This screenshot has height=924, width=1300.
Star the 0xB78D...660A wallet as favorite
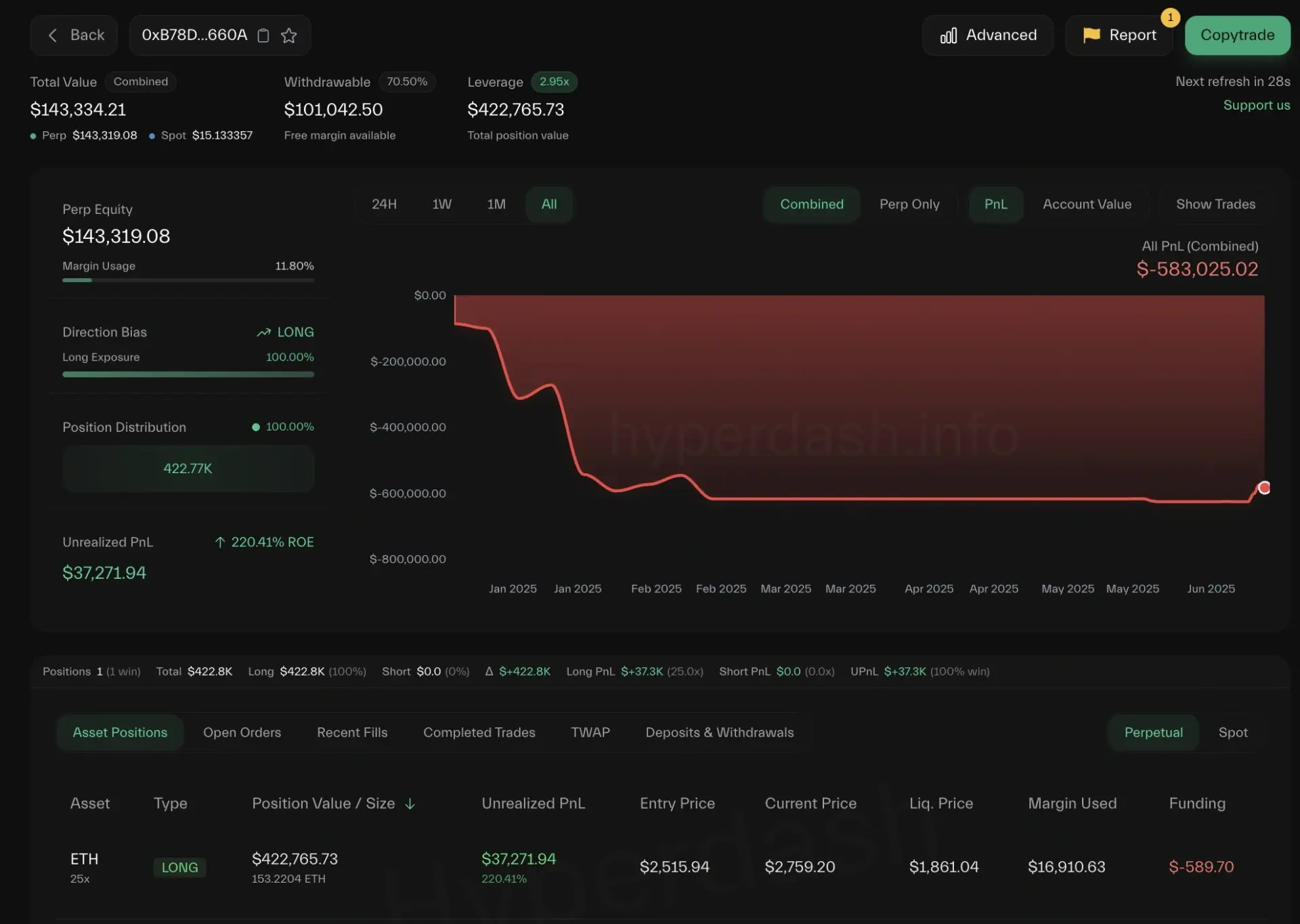click(x=289, y=35)
